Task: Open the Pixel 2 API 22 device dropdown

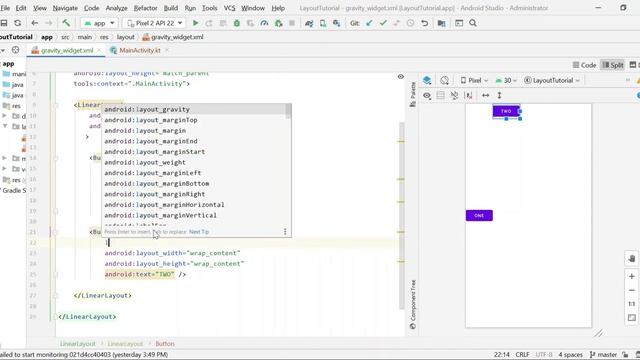Action: [x=154, y=23]
